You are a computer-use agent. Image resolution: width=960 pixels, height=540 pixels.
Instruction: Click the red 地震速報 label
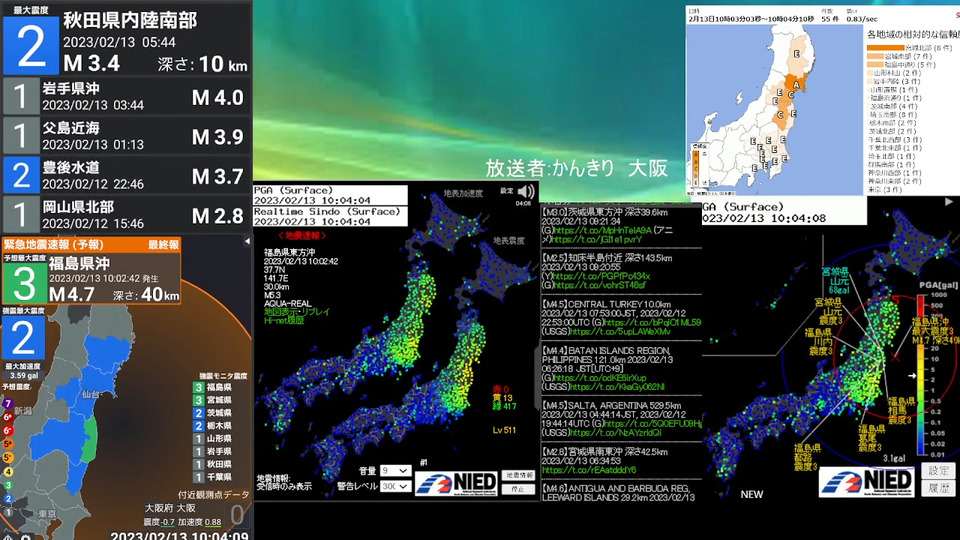302,236
